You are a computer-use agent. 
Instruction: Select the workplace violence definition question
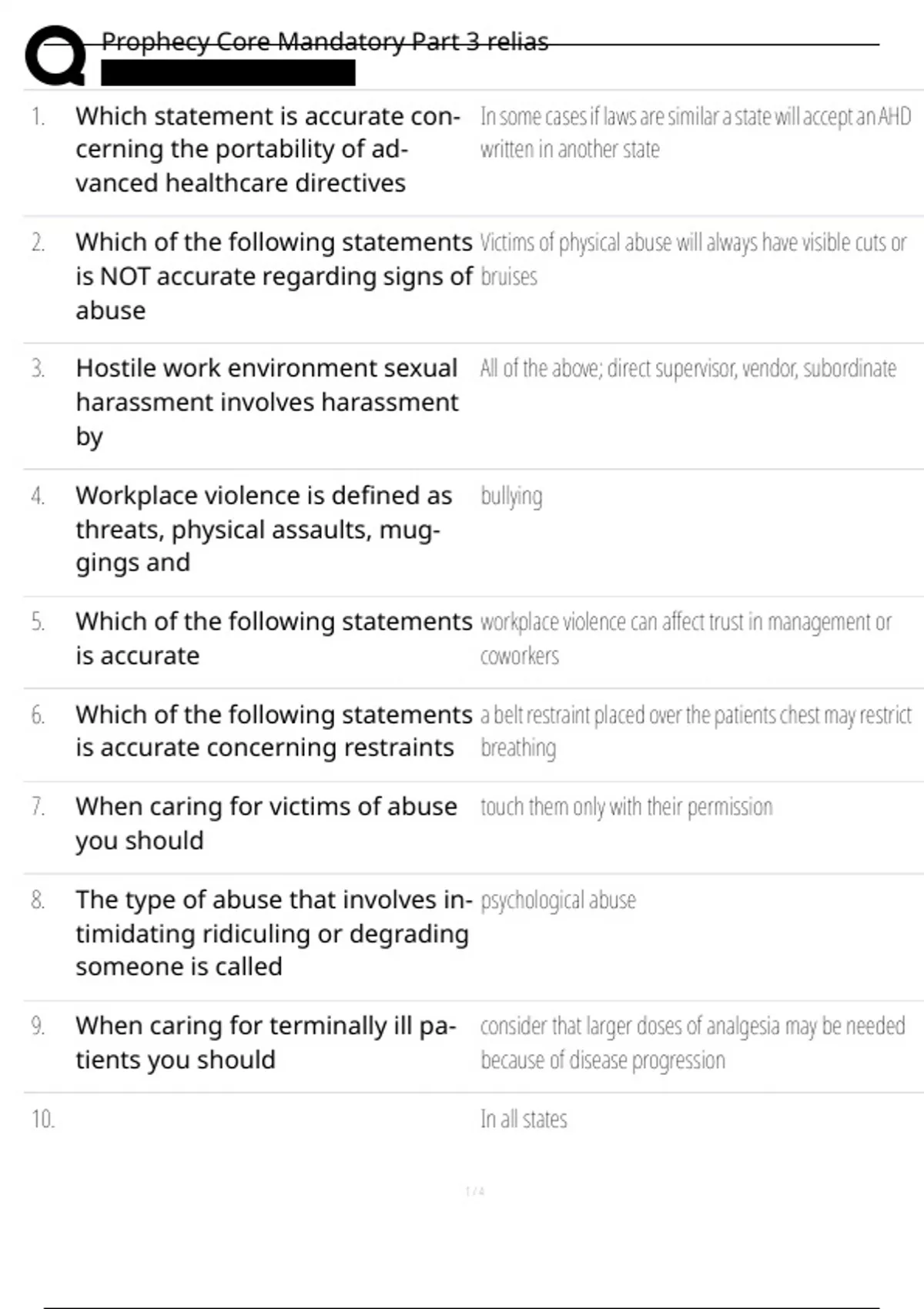263,529
